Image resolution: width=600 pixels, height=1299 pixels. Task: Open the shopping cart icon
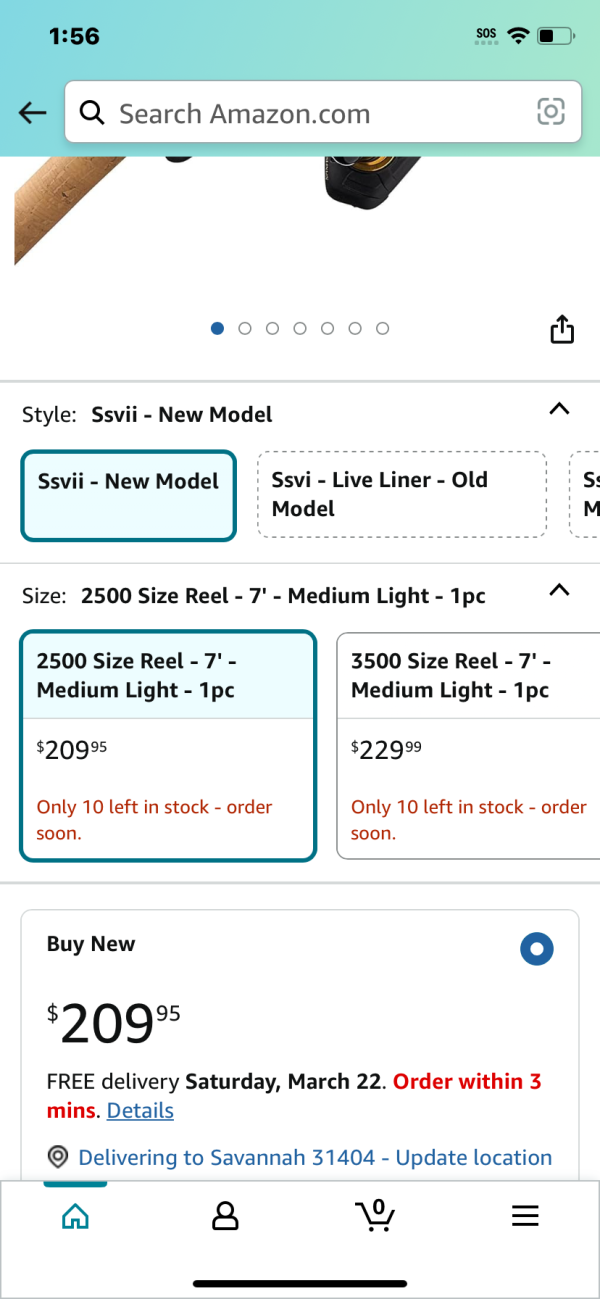375,1215
